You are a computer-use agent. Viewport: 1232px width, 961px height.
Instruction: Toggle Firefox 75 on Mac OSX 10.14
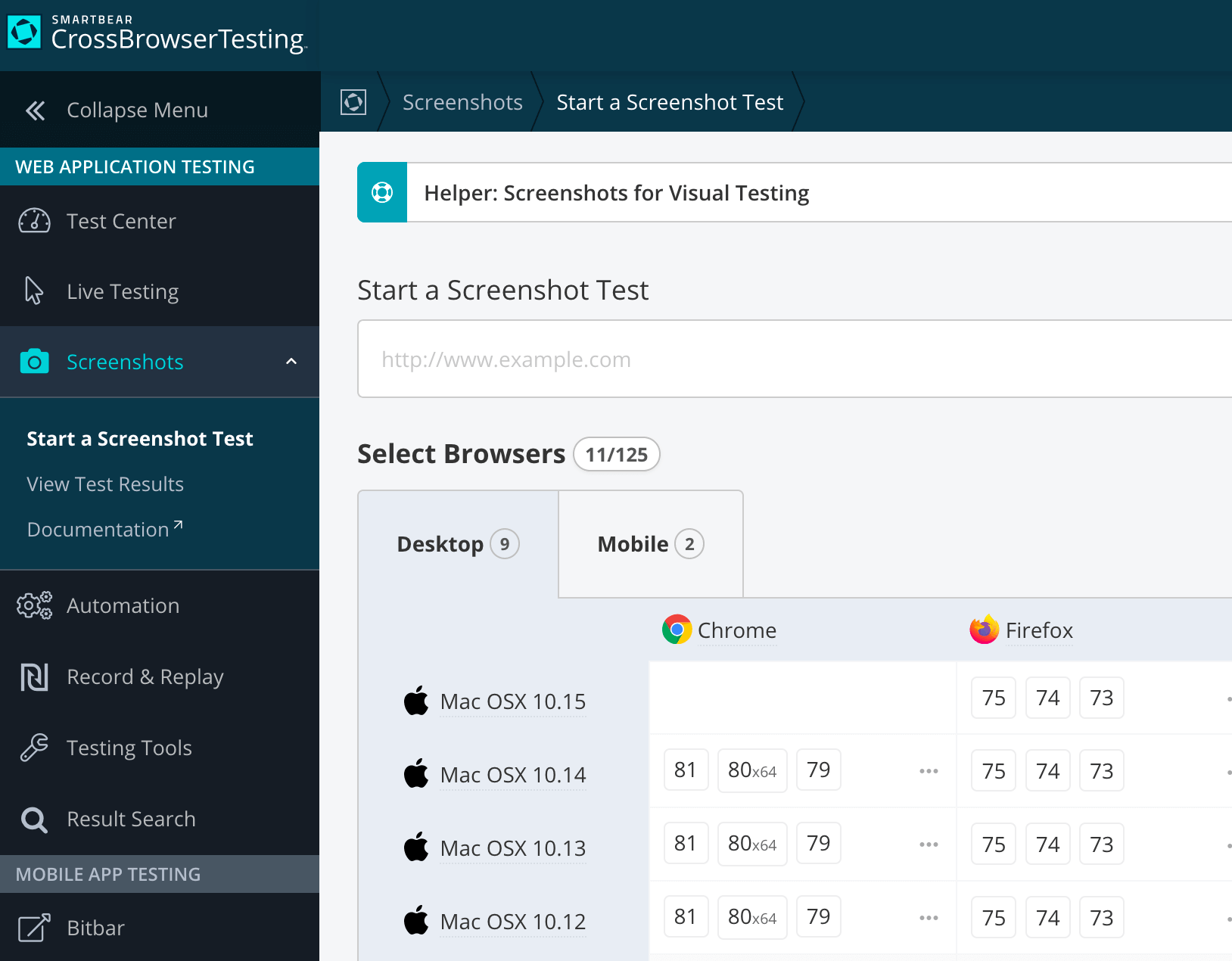(994, 771)
